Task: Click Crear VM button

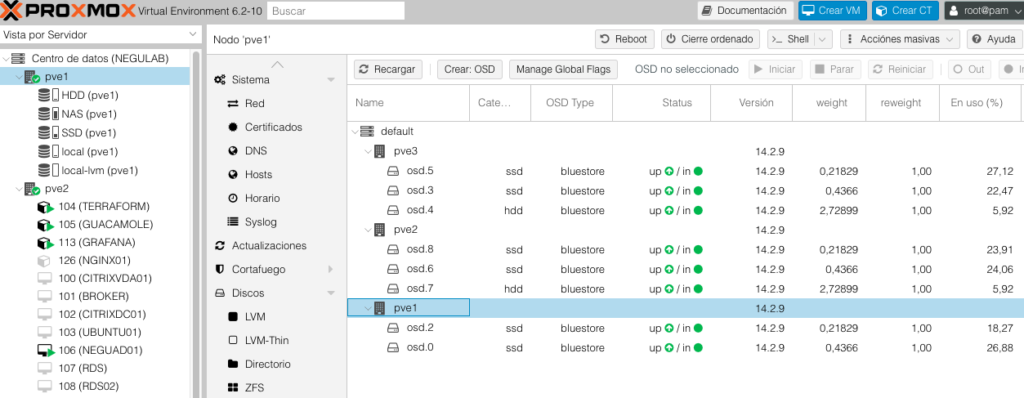Action: click(x=833, y=10)
